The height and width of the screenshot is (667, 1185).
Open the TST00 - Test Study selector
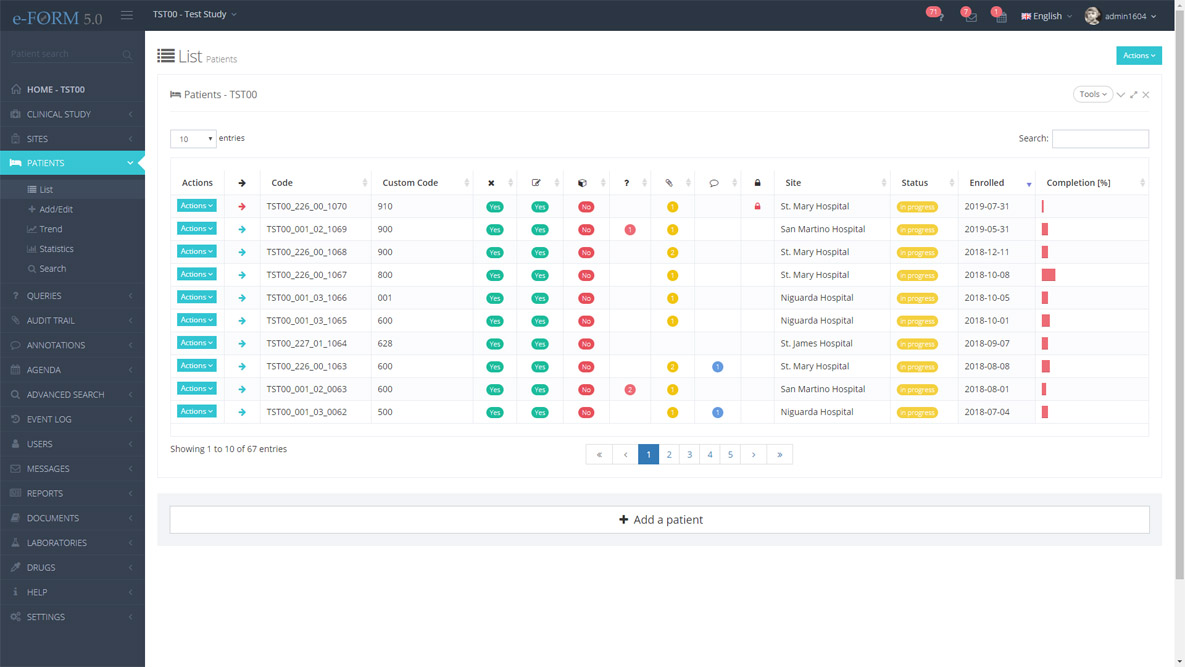pyautogui.click(x=195, y=14)
